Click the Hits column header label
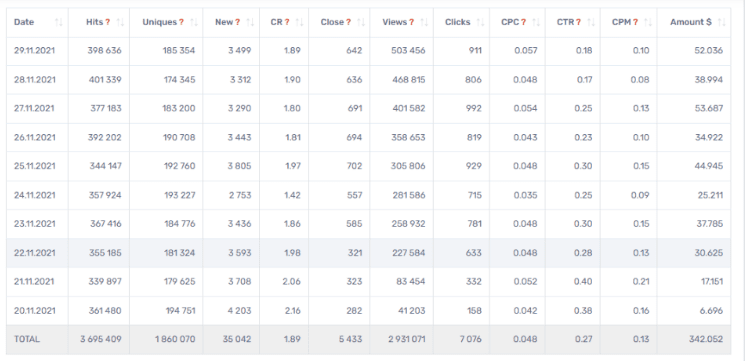This screenshot has width=745, height=361. tap(95, 22)
